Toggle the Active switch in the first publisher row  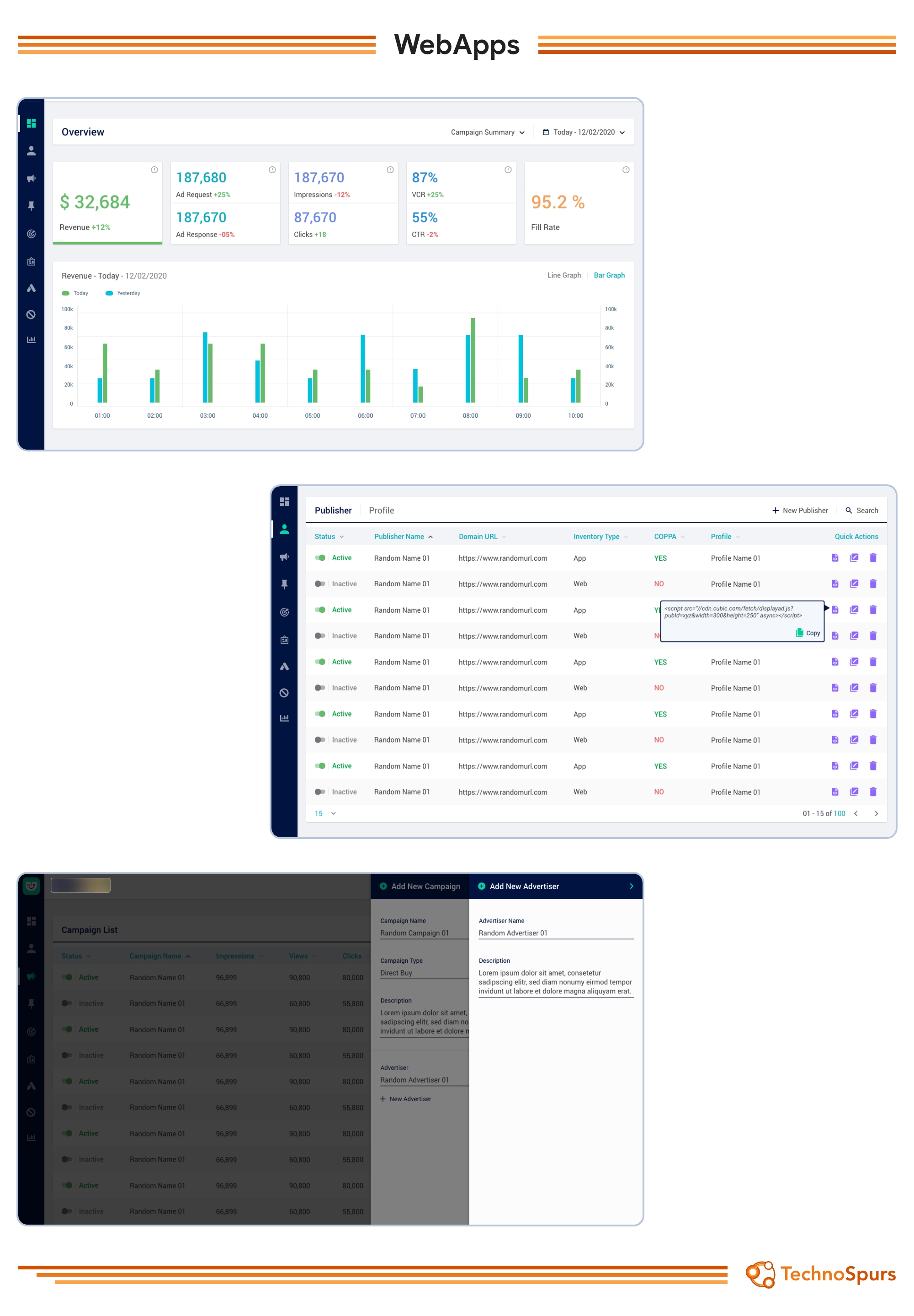[x=320, y=558]
